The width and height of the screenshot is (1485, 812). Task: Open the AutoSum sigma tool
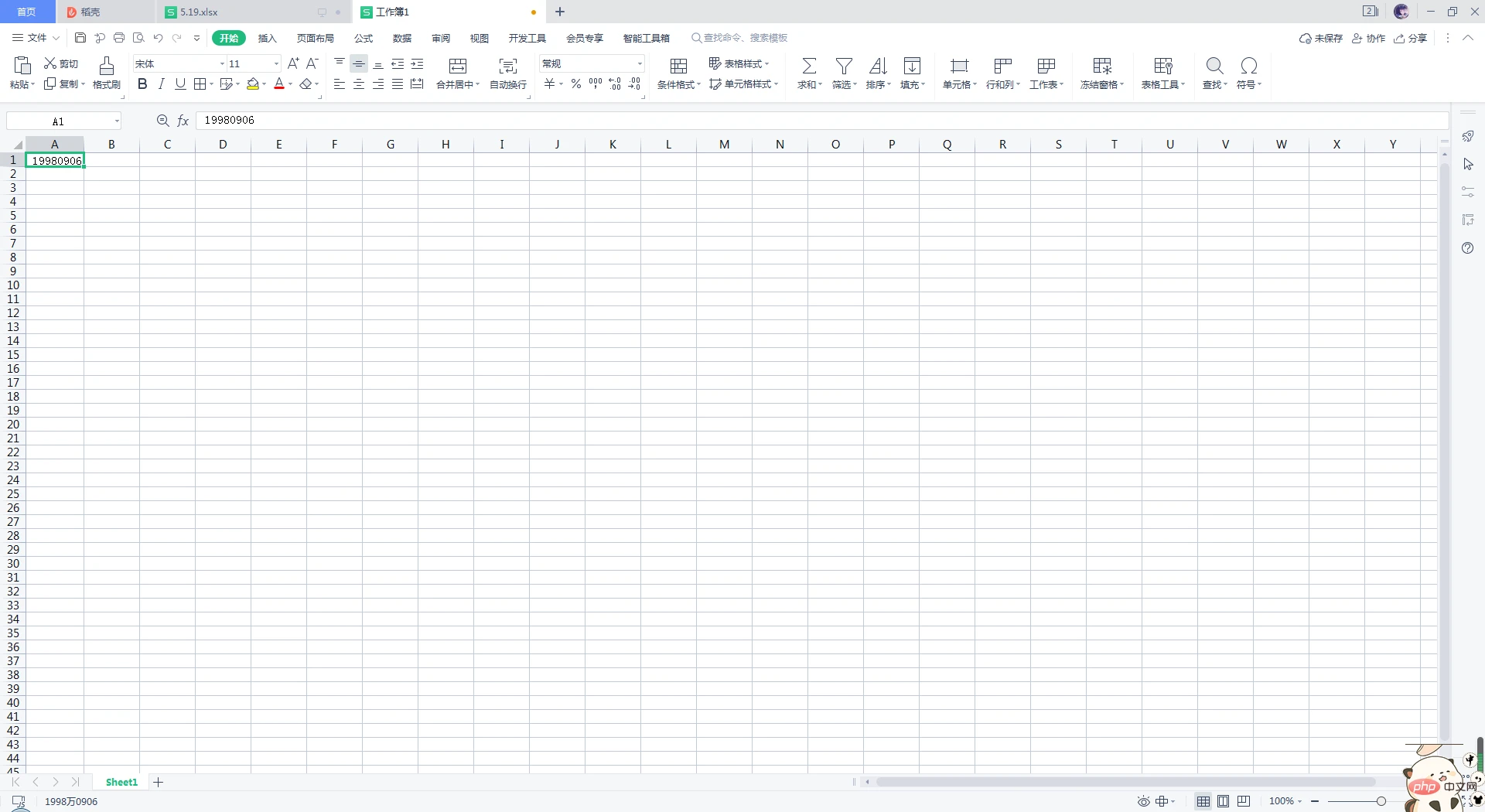(x=809, y=66)
